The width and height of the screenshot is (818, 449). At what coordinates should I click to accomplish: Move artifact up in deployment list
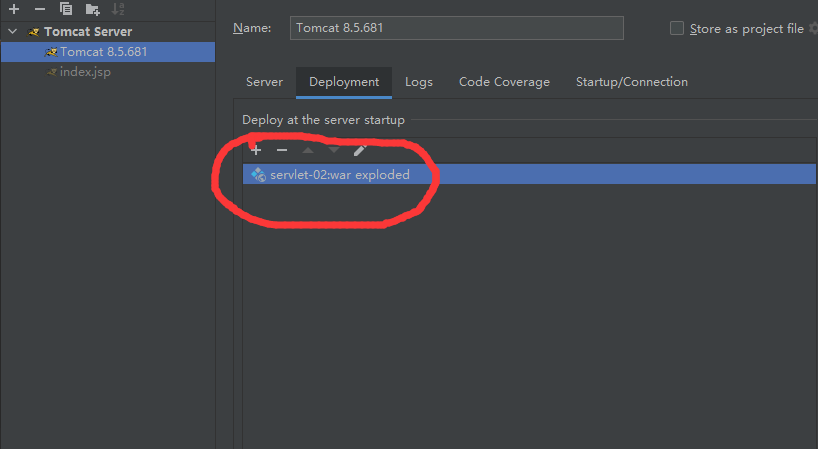click(x=308, y=150)
